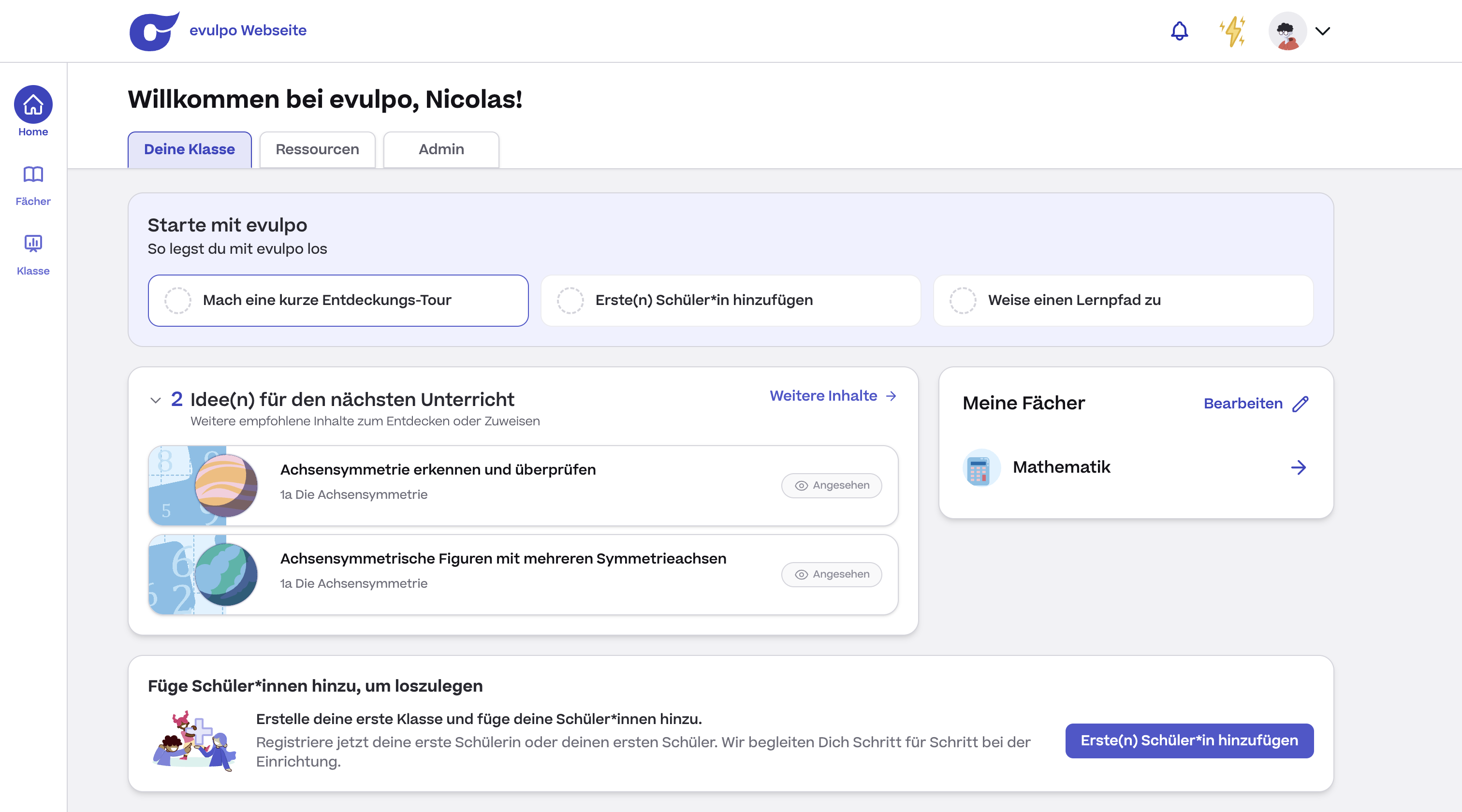Select the Deine Klasse tab
Image resolution: width=1462 pixels, height=812 pixels.
190,149
